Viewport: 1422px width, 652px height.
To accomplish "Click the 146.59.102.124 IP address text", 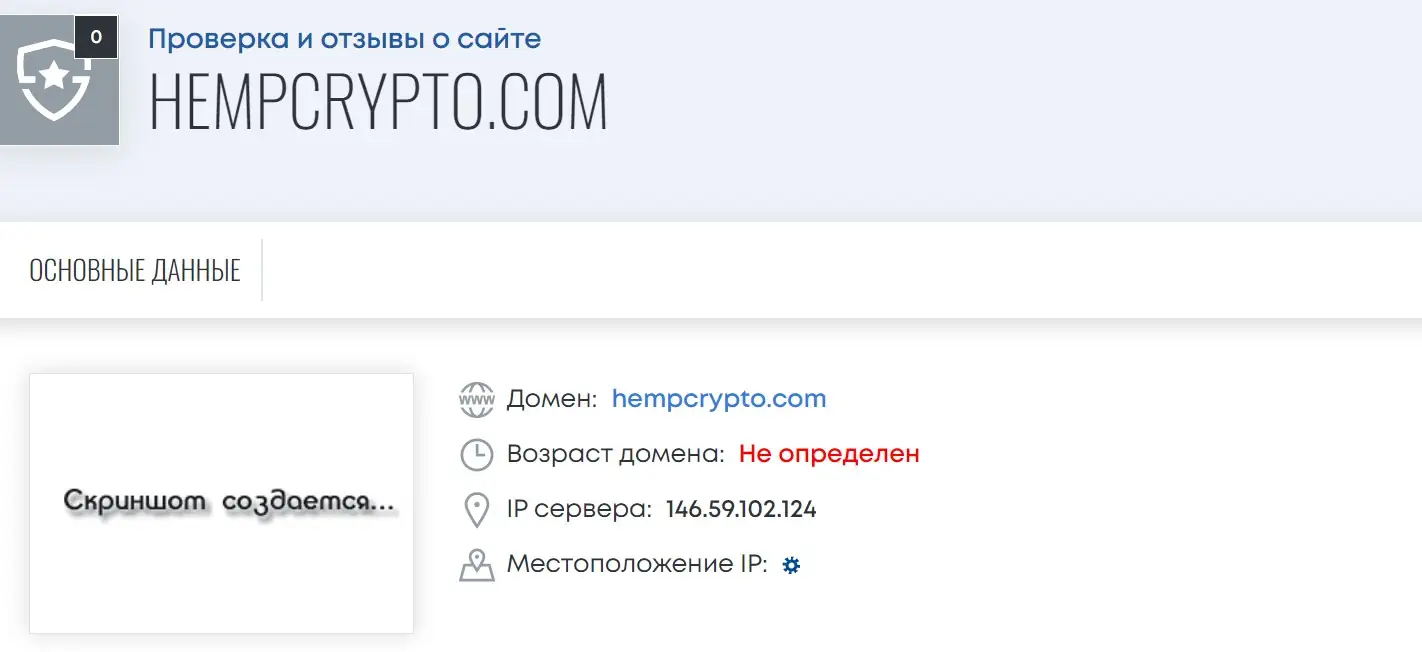I will (x=741, y=509).
